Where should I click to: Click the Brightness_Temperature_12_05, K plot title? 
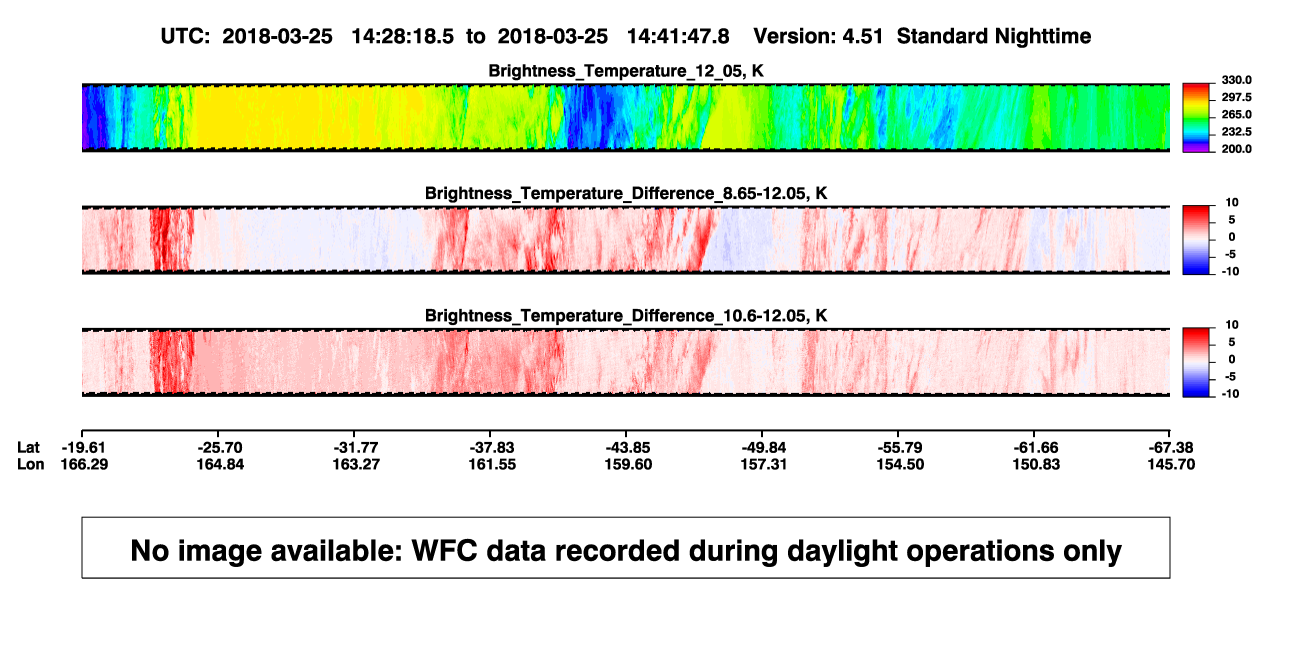click(x=626, y=71)
